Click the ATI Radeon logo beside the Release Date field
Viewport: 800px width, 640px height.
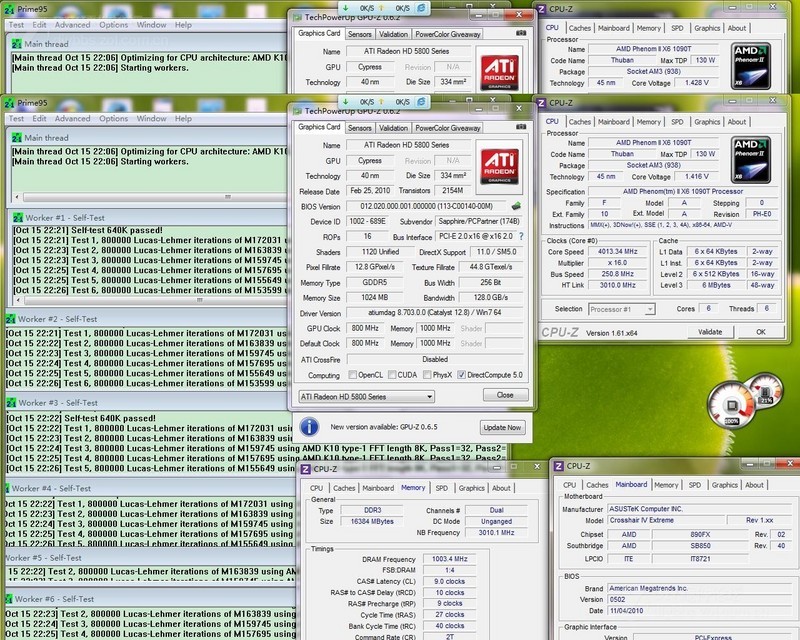499,167
